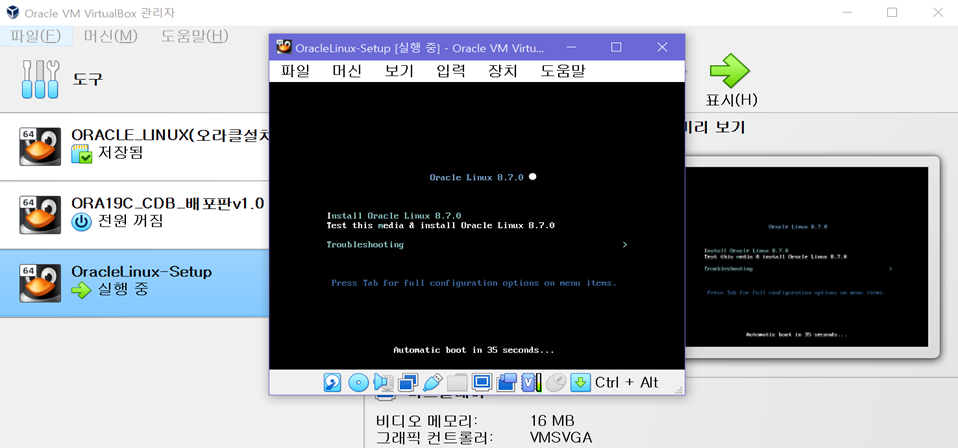Click the 16 MB video memory value
958x448 pixels.
pos(552,421)
